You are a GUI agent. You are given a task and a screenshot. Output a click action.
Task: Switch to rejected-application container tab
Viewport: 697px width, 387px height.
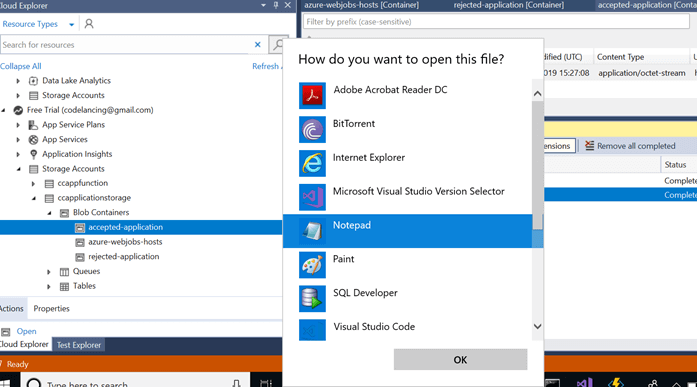[x=509, y=5]
